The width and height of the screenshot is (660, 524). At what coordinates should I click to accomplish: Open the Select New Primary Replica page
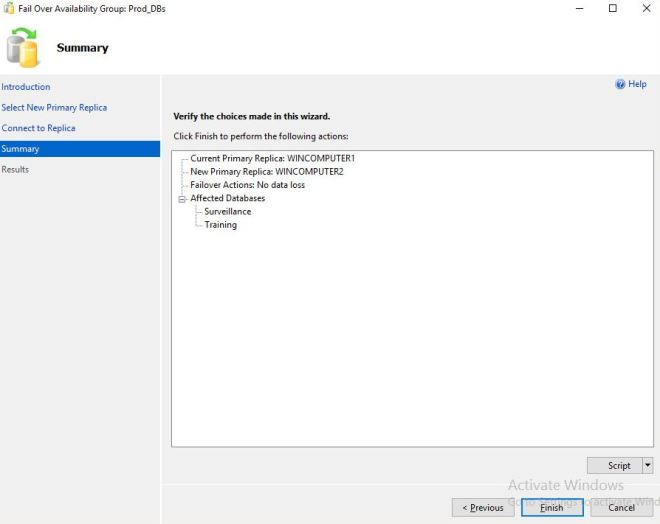[54, 107]
